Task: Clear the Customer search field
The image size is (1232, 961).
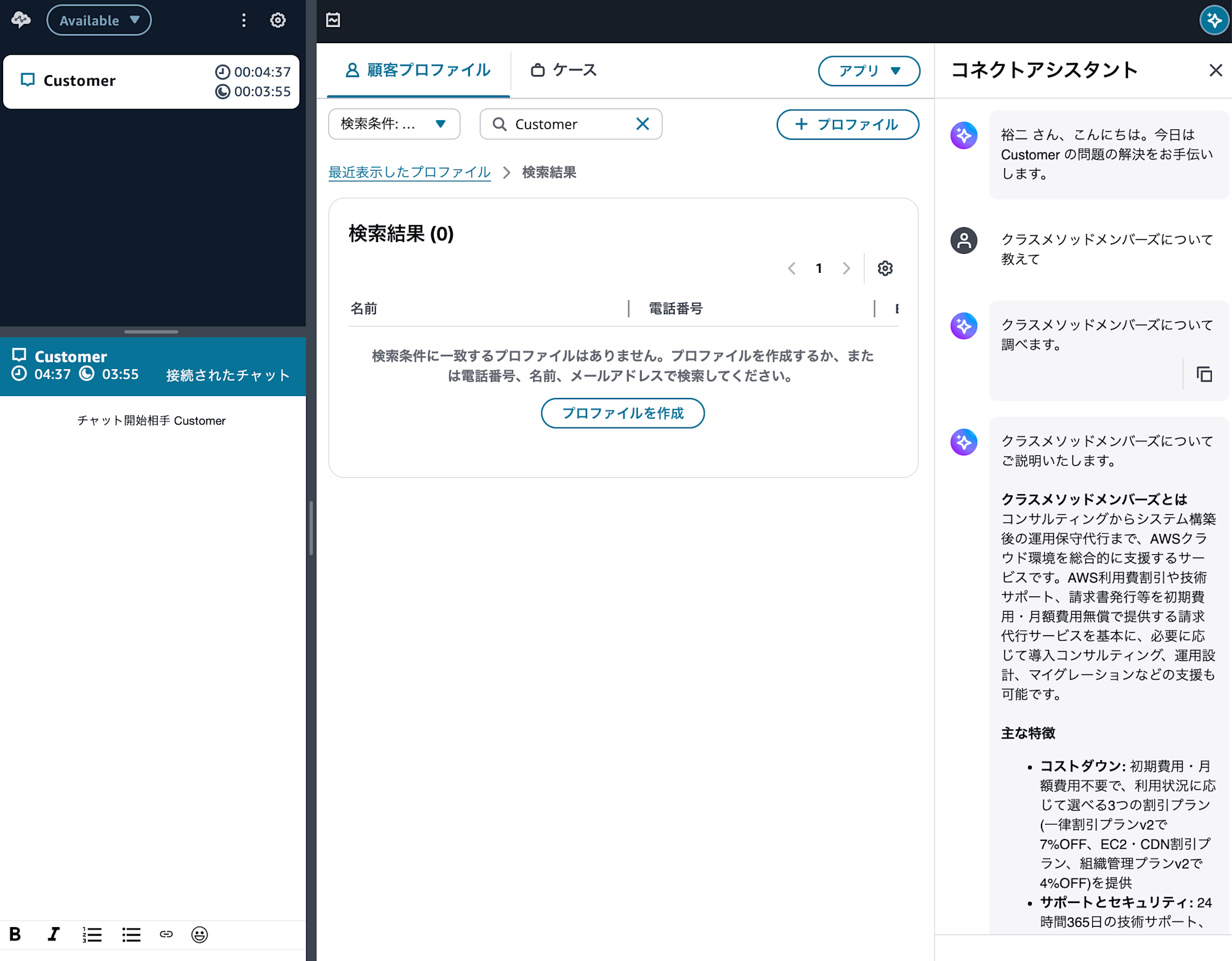Action: 642,124
